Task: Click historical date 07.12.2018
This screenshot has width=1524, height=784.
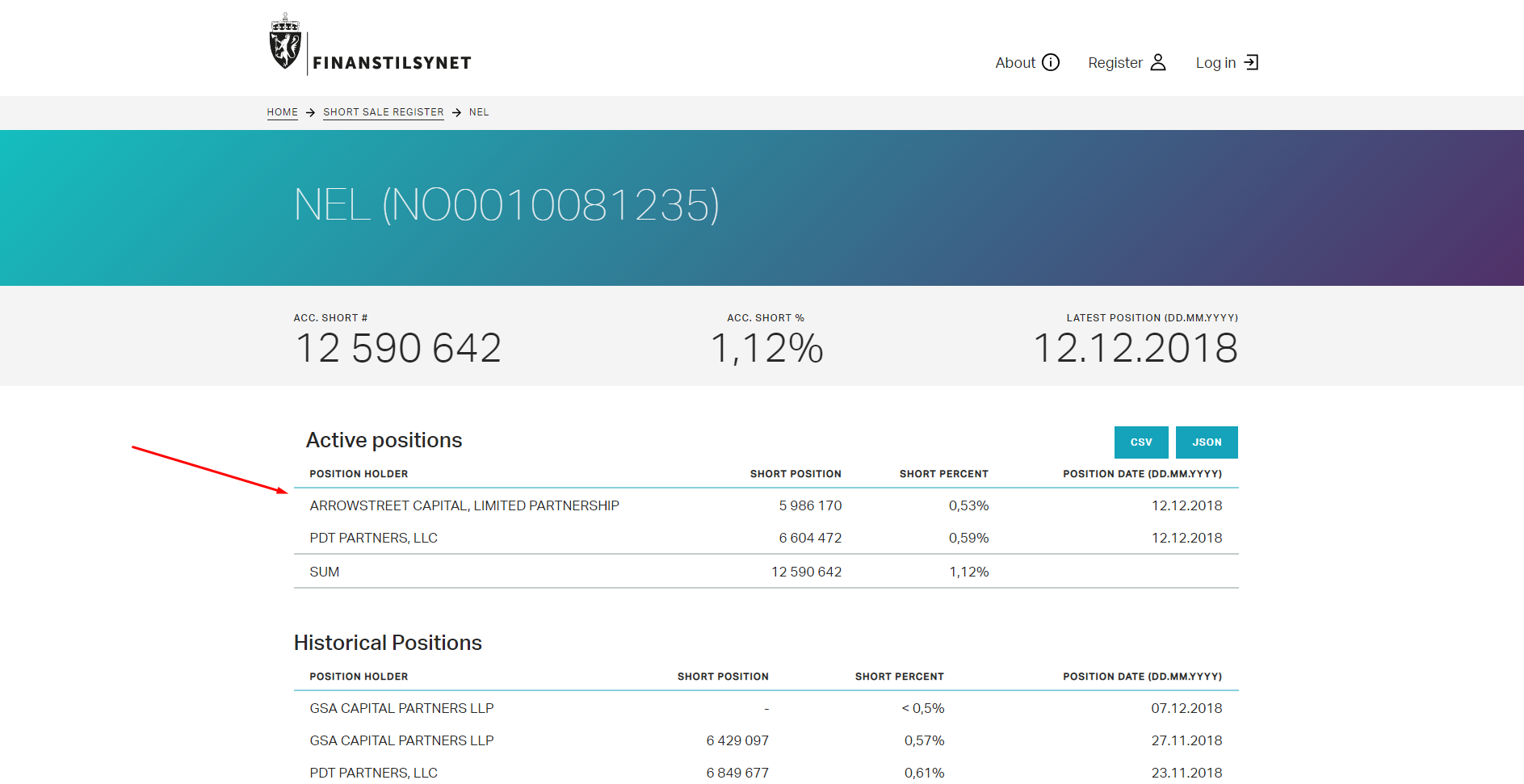Action: click(1186, 708)
